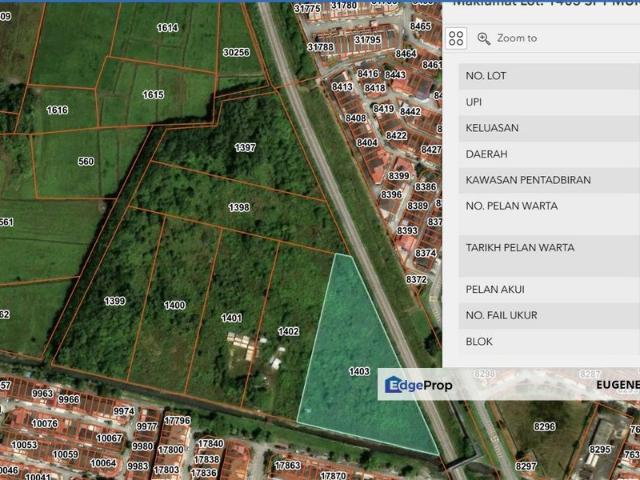The width and height of the screenshot is (640, 480).
Task: Click lot 8404 label on map
Action: (x=367, y=142)
